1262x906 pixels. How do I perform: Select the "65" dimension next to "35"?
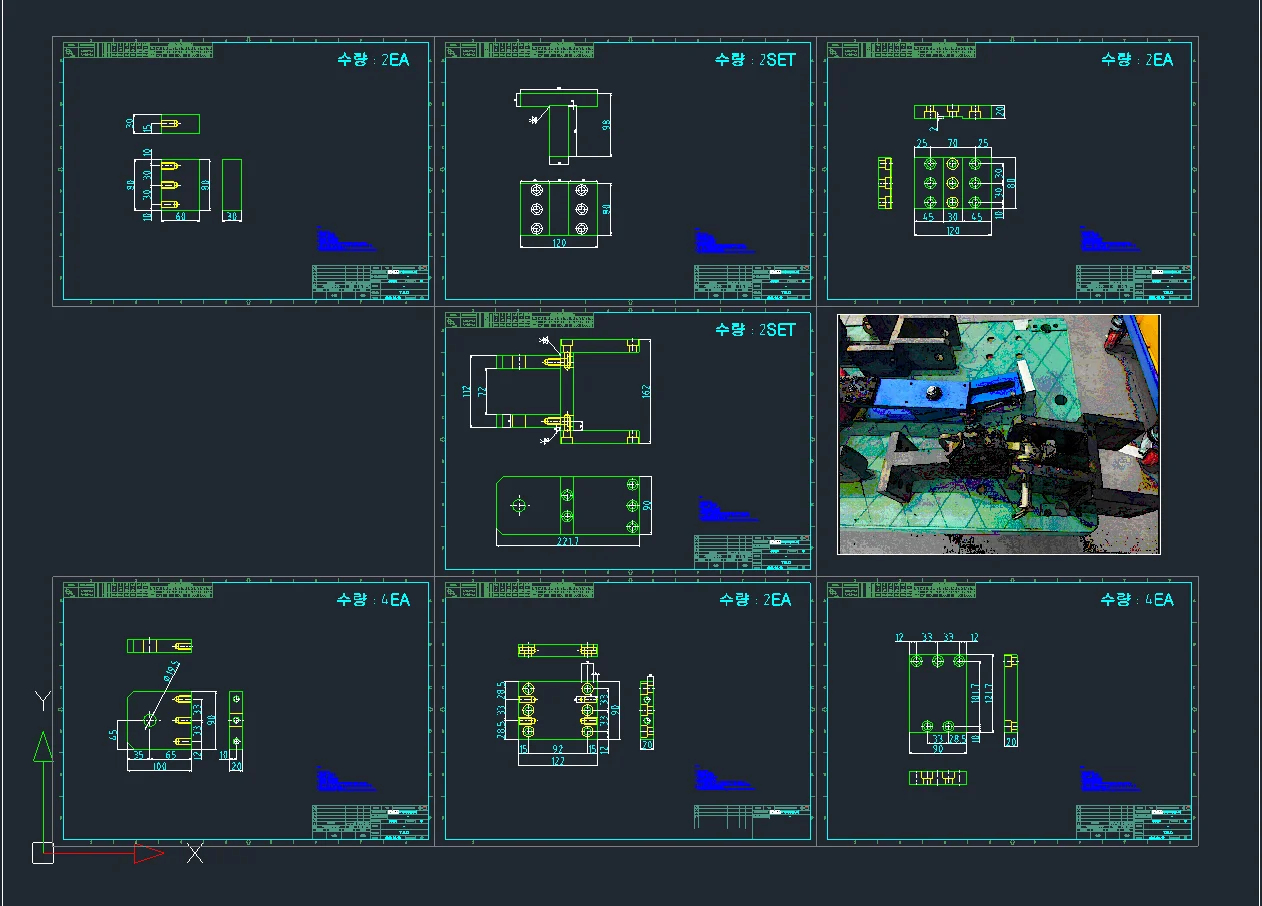tap(171, 755)
